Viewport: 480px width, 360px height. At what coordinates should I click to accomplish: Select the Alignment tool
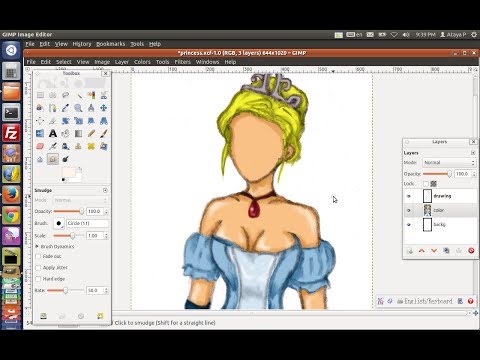pos(40,121)
